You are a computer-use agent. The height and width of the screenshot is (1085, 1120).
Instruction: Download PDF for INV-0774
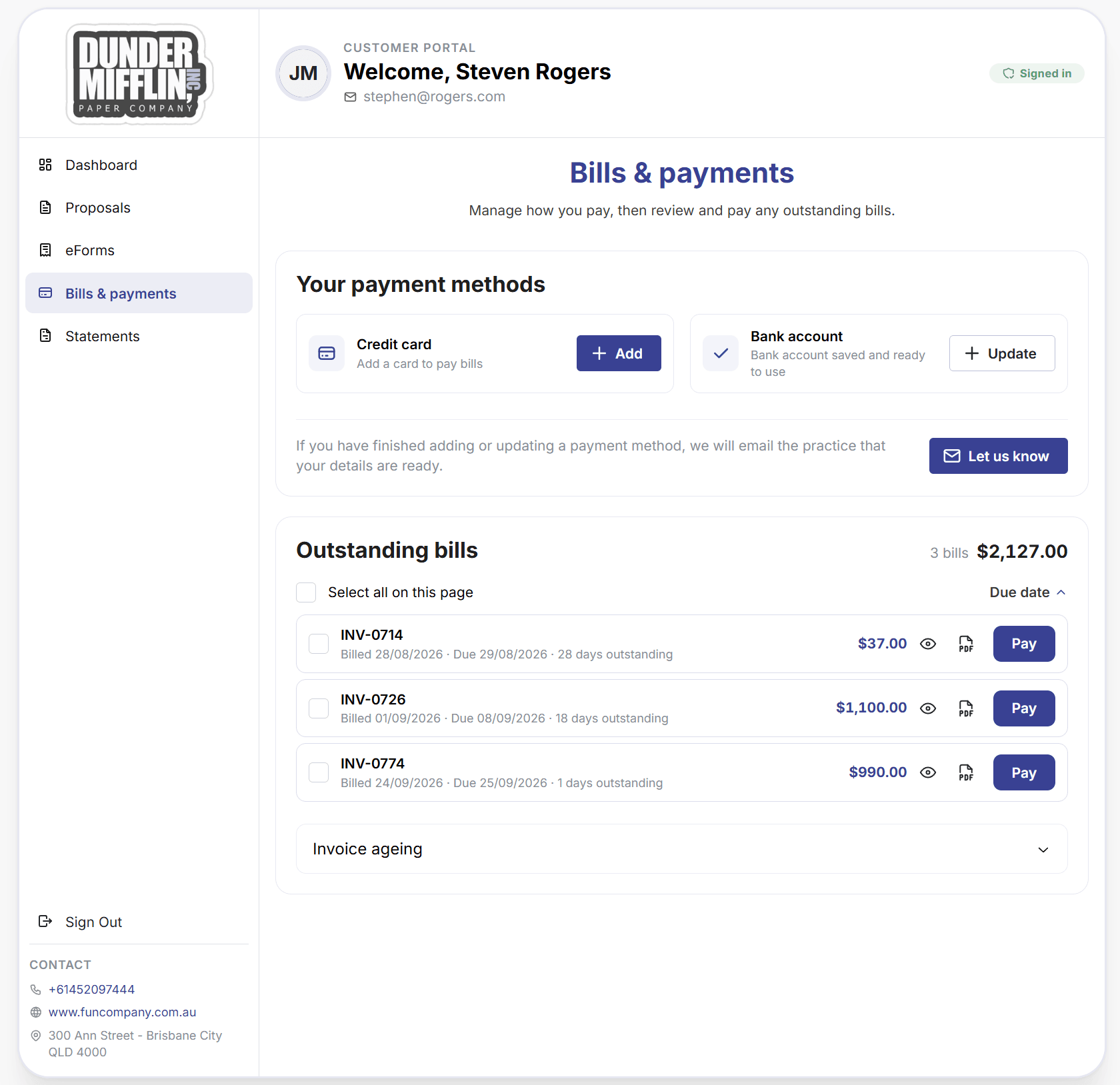pyautogui.click(x=966, y=772)
